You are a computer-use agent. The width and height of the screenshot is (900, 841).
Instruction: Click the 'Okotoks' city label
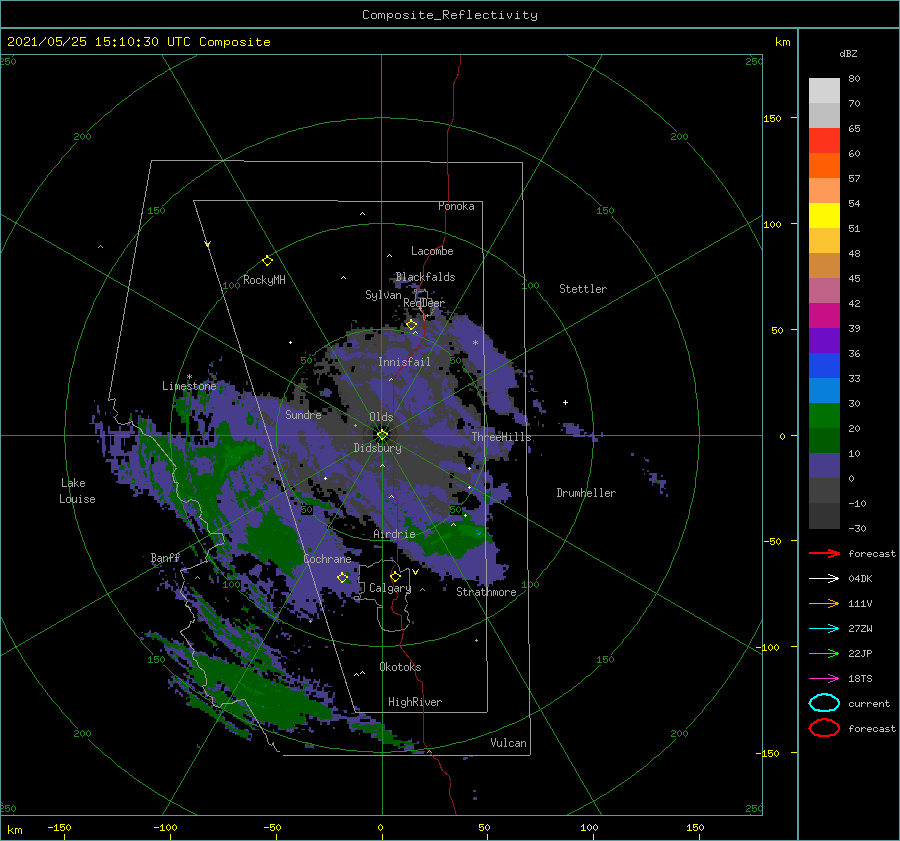[x=400, y=667]
